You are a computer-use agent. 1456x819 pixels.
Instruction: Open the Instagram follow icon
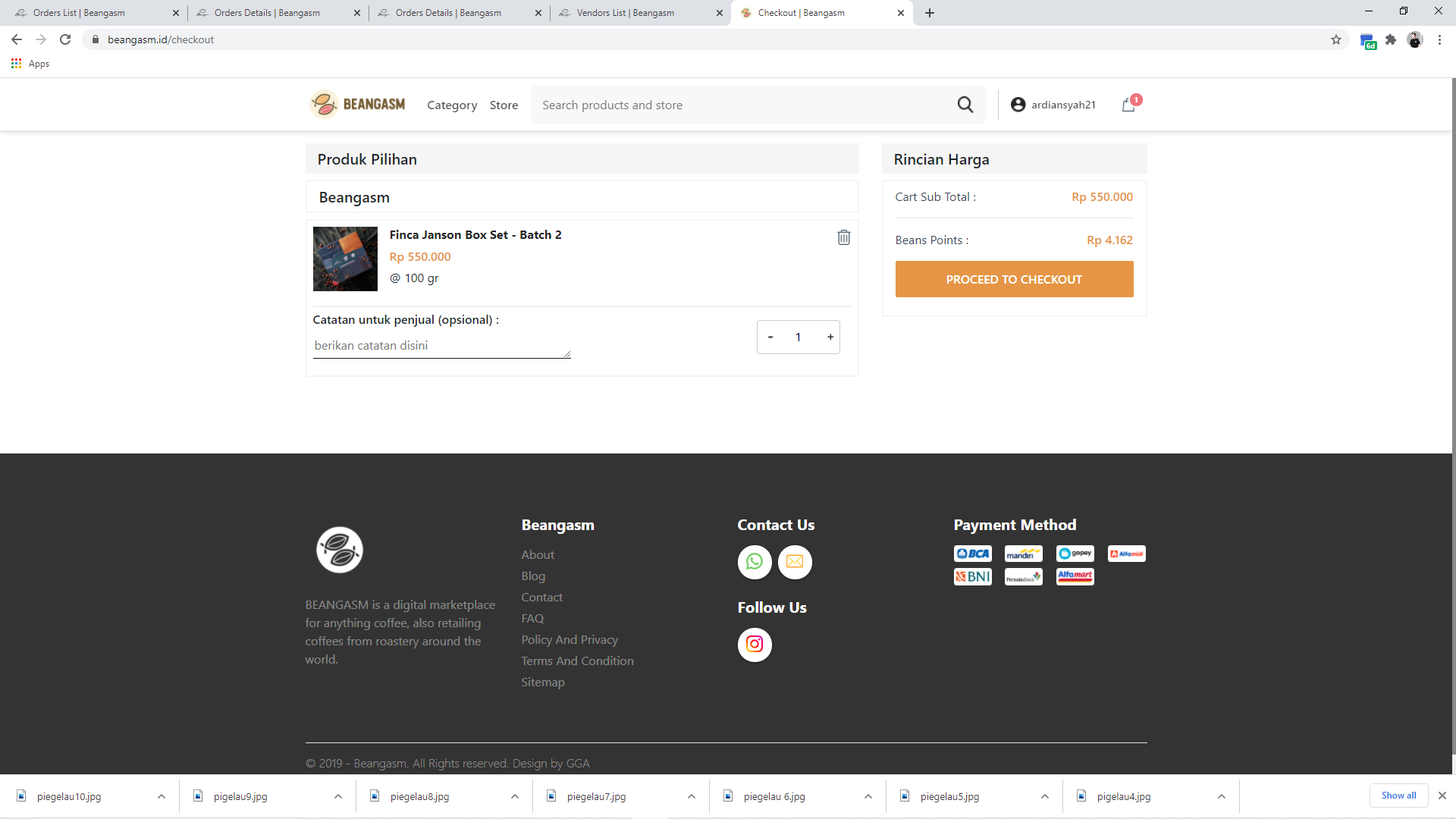(x=755, y=645)
